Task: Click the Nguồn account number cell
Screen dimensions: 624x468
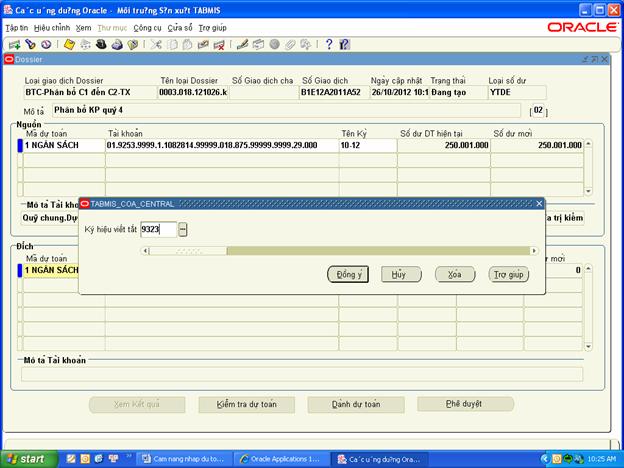Action: pyautogui.click(x=222, y=145)
